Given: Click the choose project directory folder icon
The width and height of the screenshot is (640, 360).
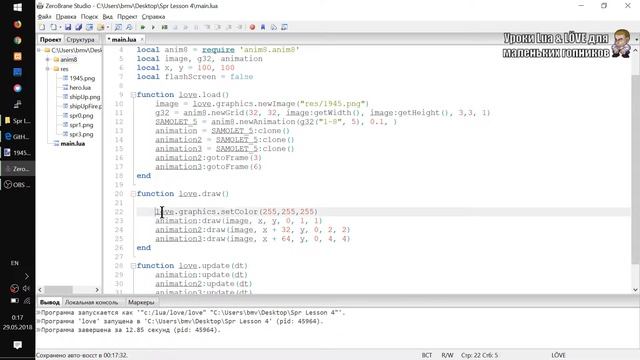Looking at the screenshot, I should (x=100, y=27).
